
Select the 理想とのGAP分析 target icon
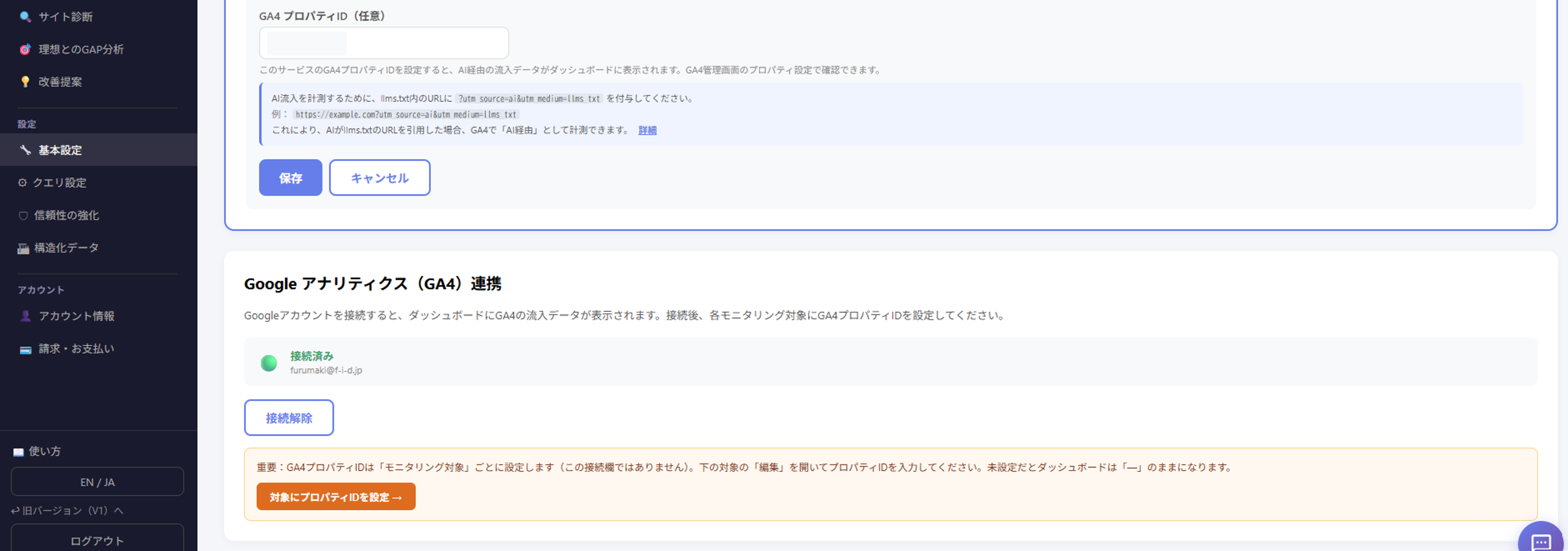coord(25,49)
